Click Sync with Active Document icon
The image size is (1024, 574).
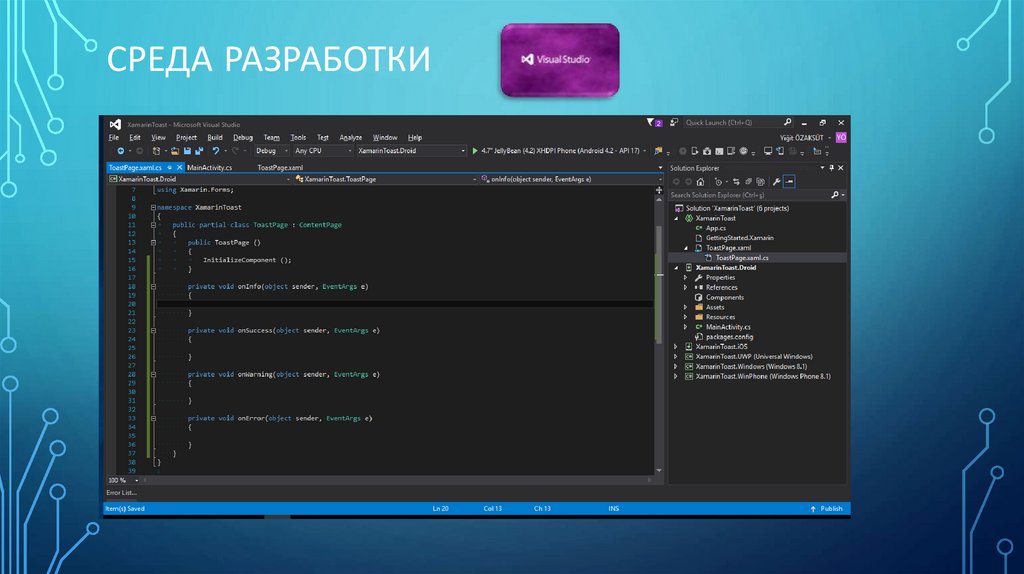736,182
